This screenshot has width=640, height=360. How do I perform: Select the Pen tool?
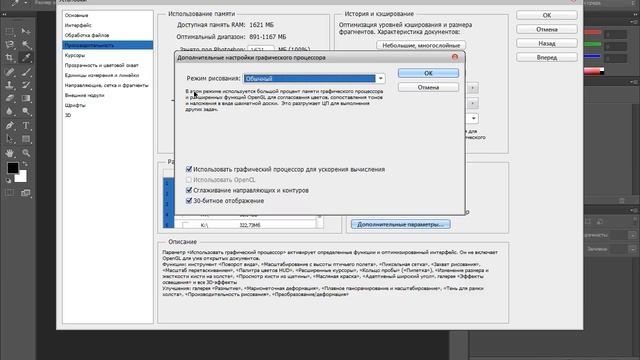point(9,126)
